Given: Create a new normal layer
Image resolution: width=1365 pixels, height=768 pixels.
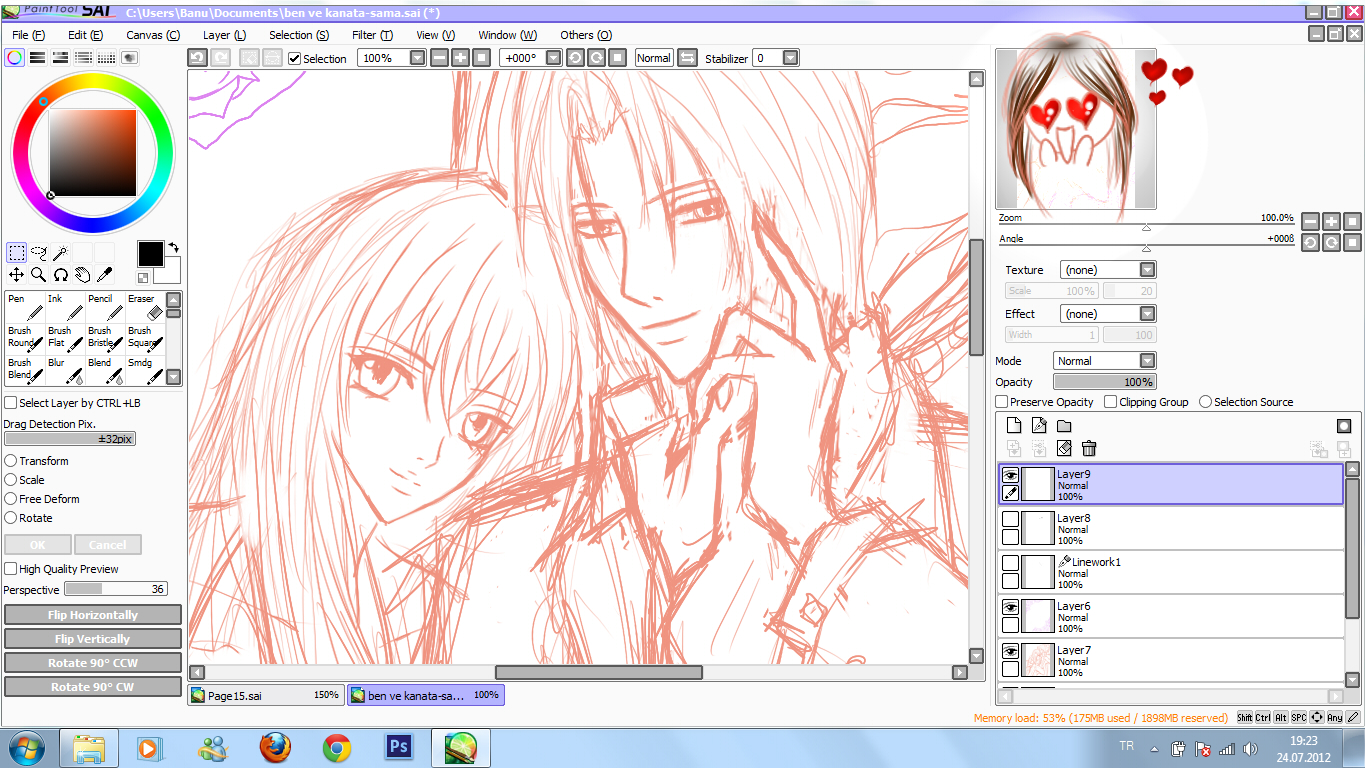Looking at the screenshot, I should [1014, 425].
